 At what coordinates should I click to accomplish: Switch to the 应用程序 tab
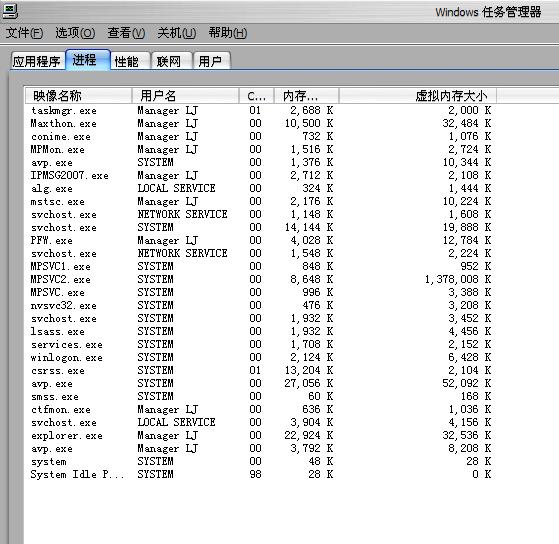[x=37, y=61]
